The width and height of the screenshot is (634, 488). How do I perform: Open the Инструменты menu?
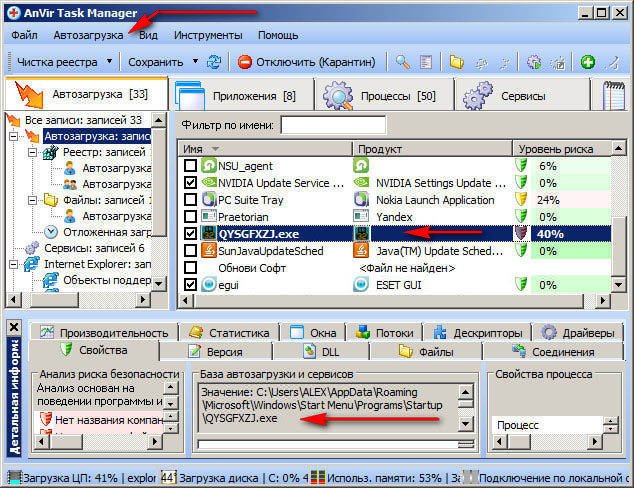206,34
